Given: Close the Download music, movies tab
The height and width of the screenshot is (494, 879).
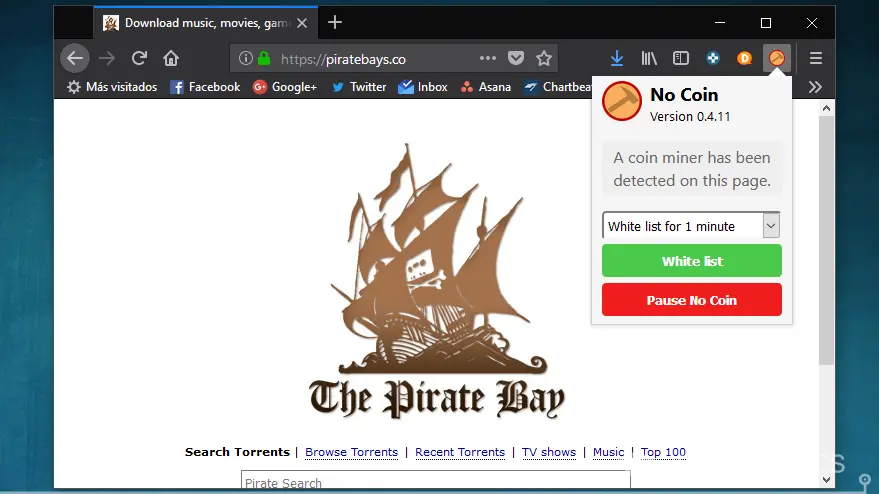Looking at the screenshot, I should [x=302, y=23].
